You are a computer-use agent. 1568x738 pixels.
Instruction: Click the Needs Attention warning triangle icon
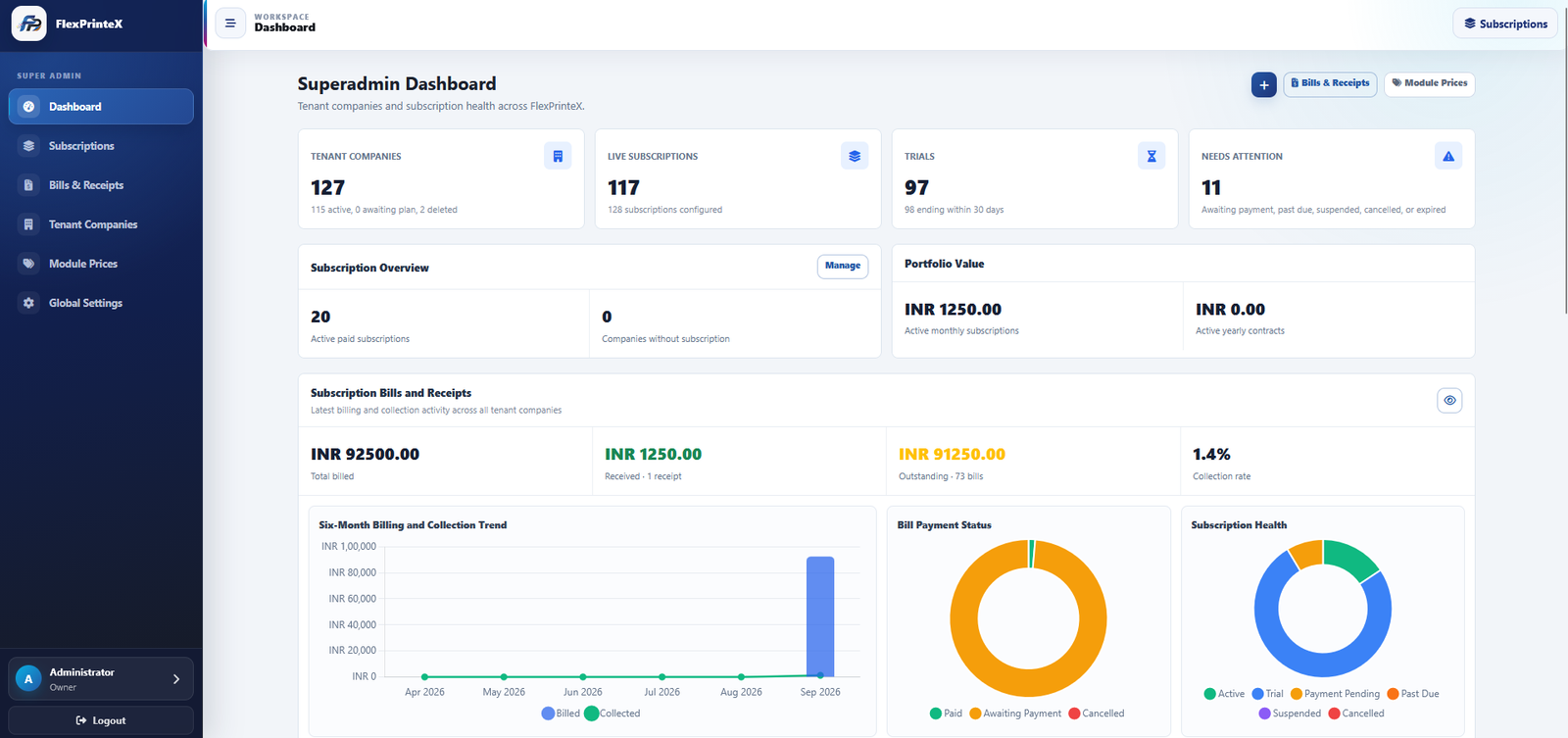tap(1448, 156)
